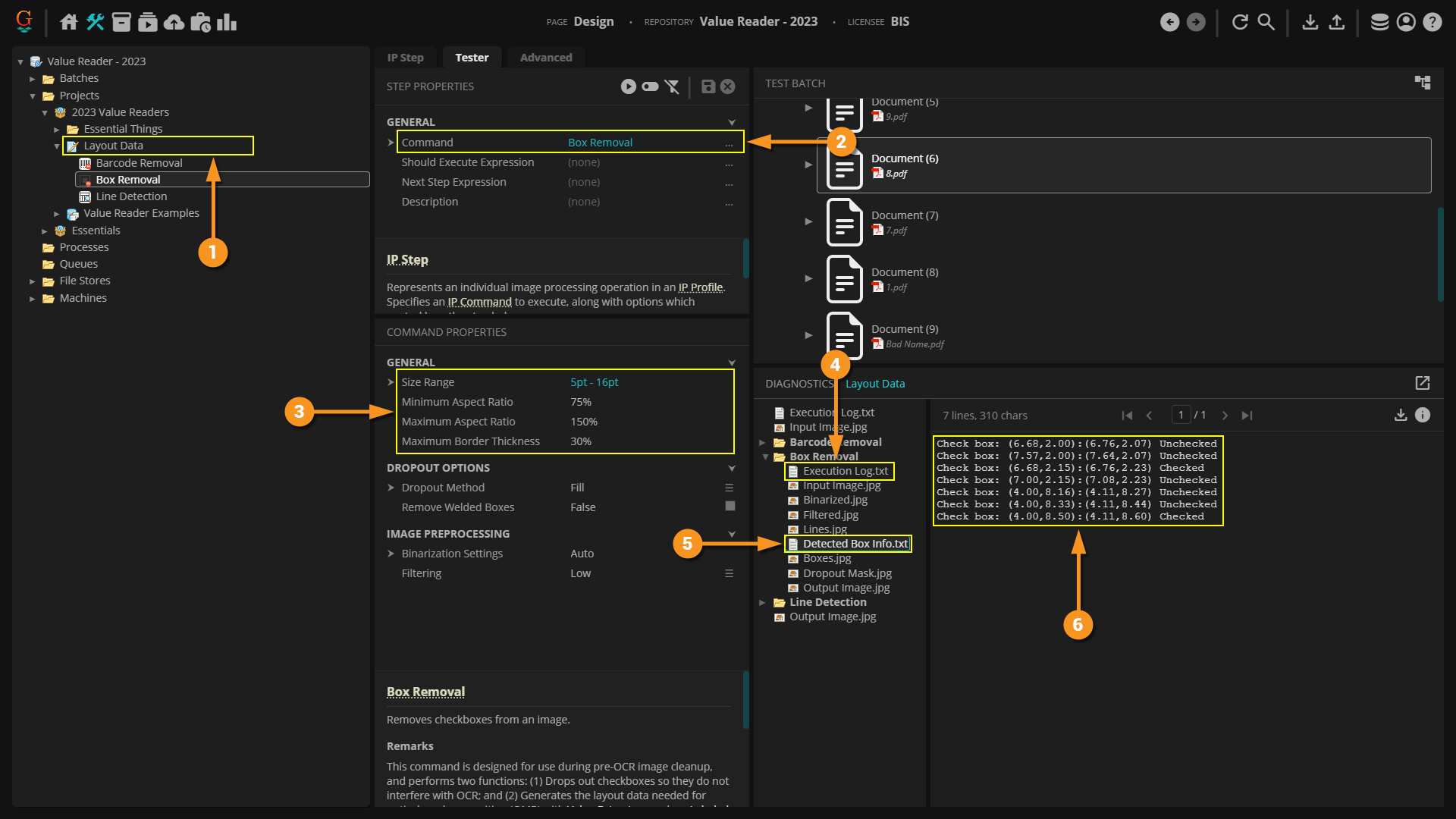Download the diagnostic text file
Viewport: 1456px width, 819px height.
[1400, 415]
